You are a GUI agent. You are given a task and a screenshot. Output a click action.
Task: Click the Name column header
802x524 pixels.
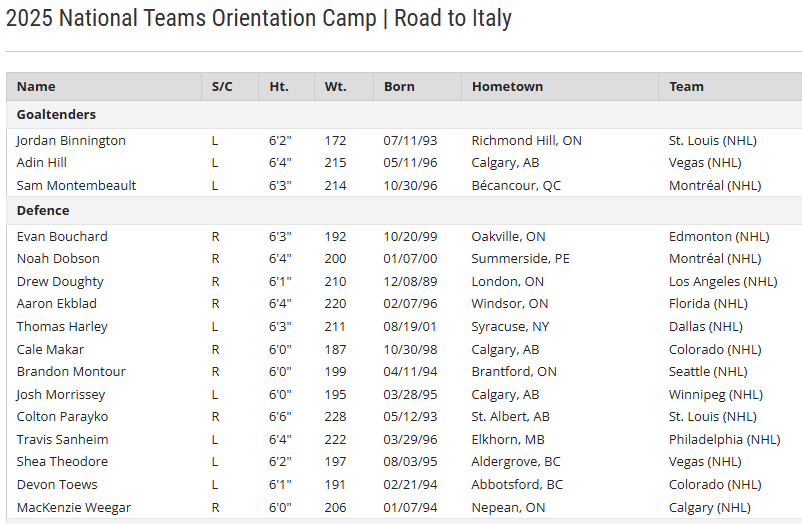36,87
